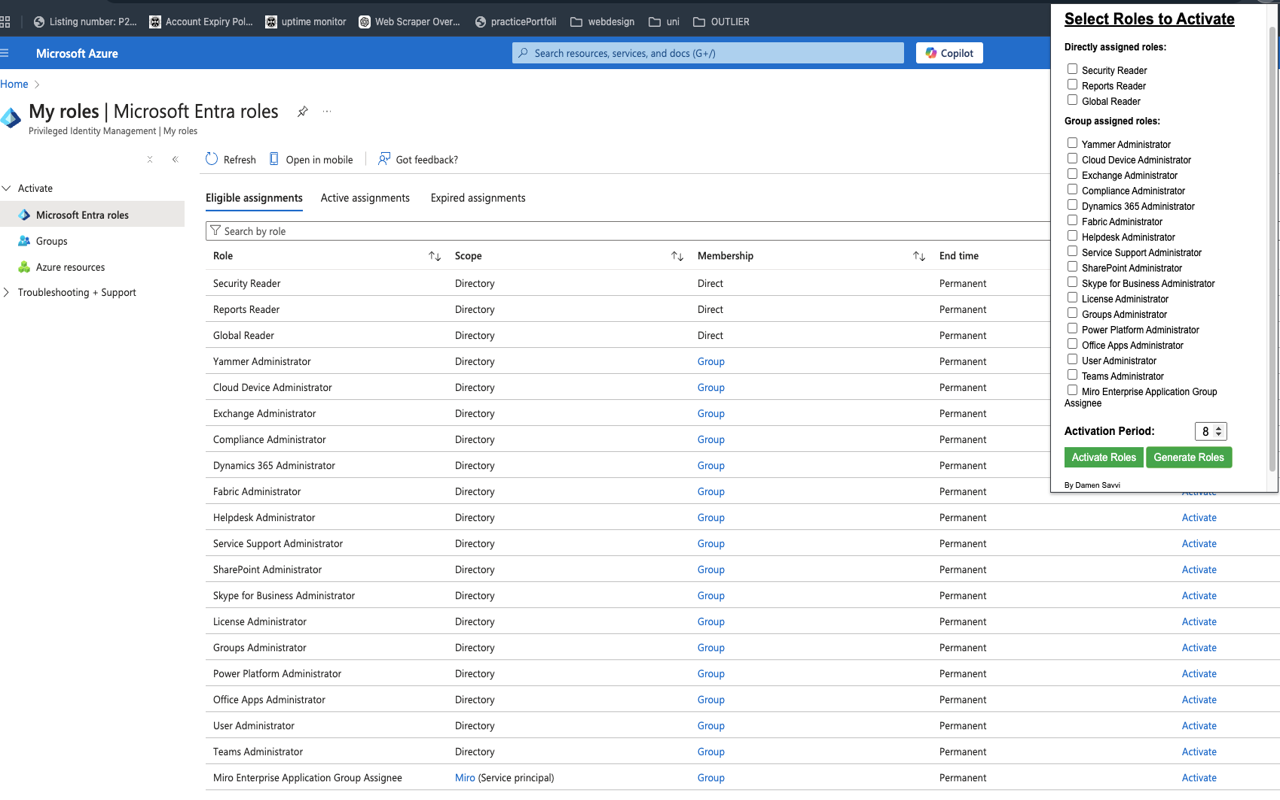
Task: Activate the Miro Enterprise Application Group Assignee
Action: 1199,777
